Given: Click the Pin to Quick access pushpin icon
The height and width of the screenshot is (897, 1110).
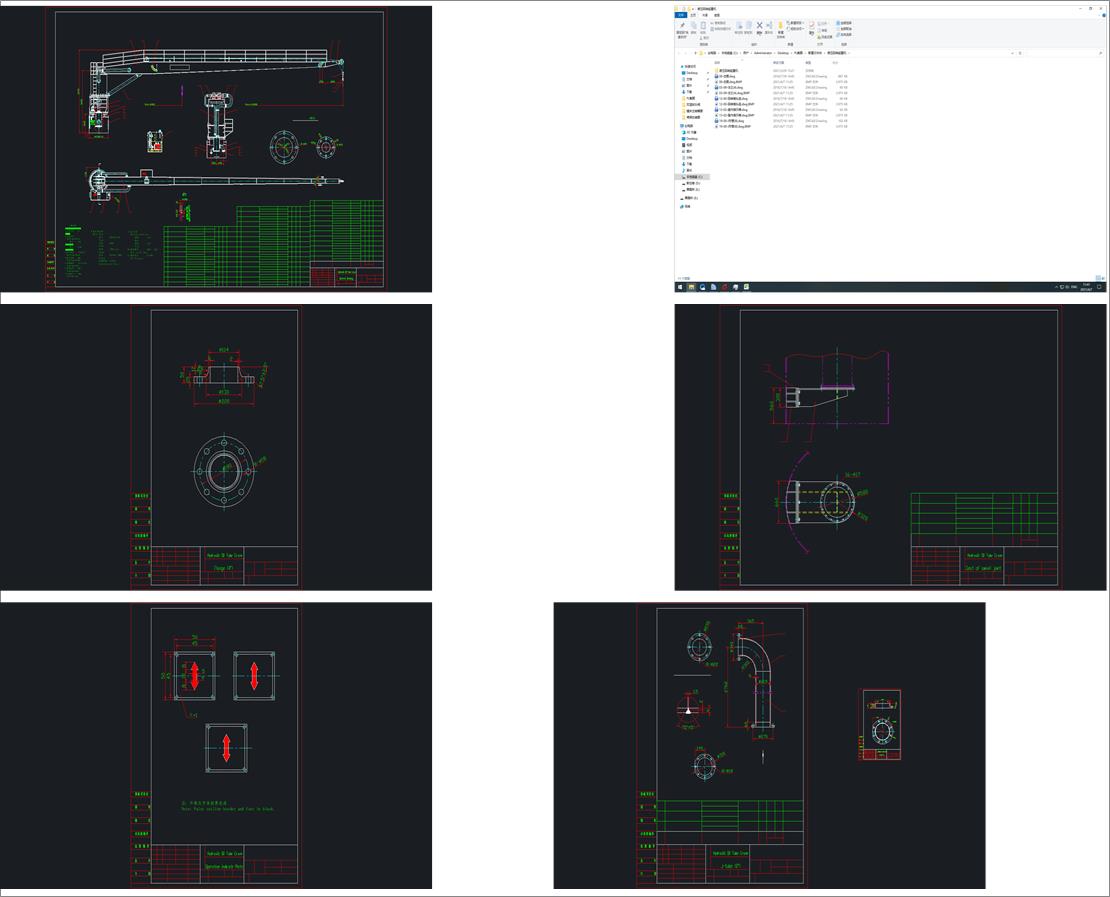Looking at the screenshot, I should pos(682,25).
